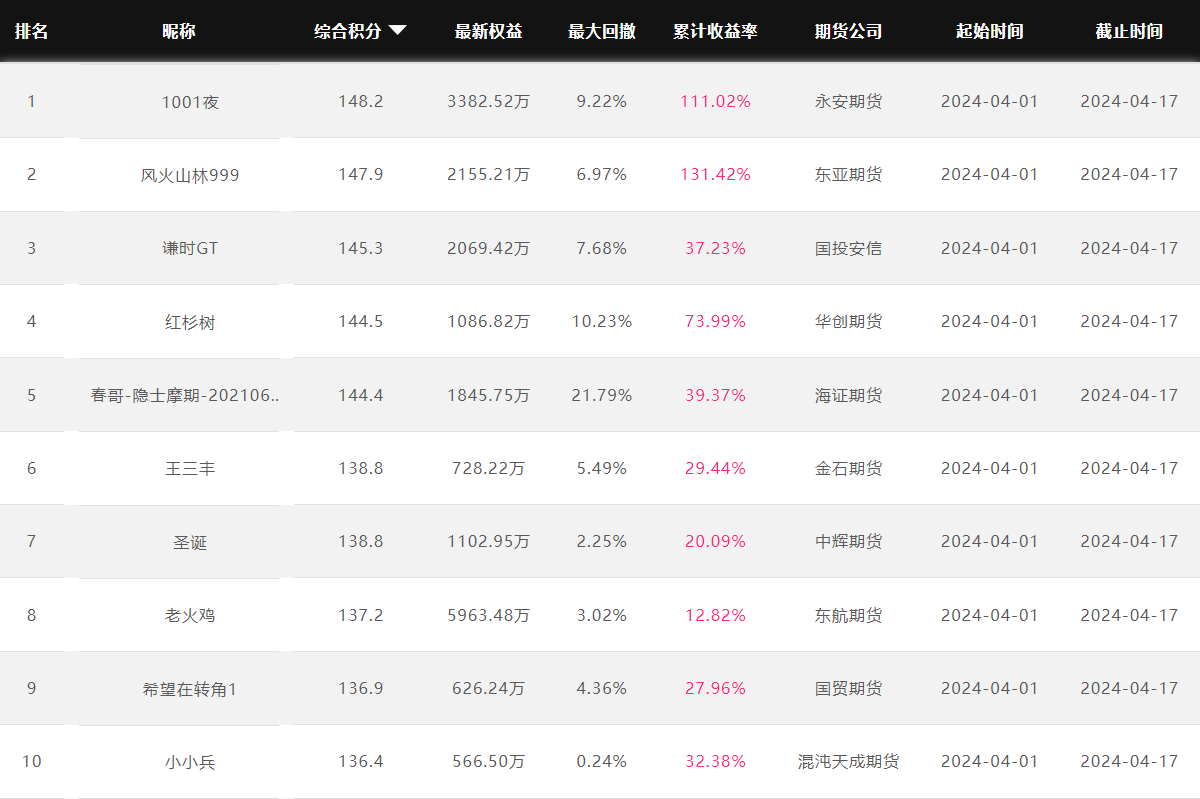
Task: Click the 最大回撤 column header
Action: point(602,31)
